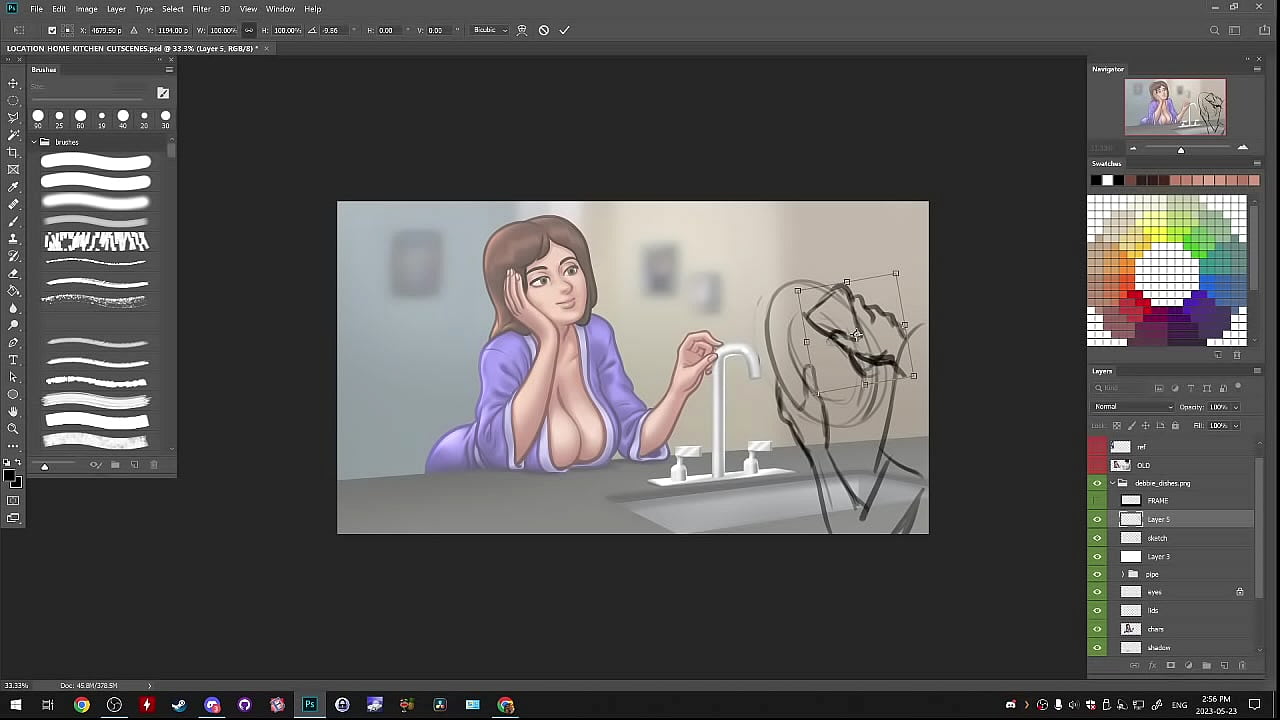The image size is (1280, 720).
Task: Select the Hand tool
Action: pyautogui.click(x=13, y=411)
